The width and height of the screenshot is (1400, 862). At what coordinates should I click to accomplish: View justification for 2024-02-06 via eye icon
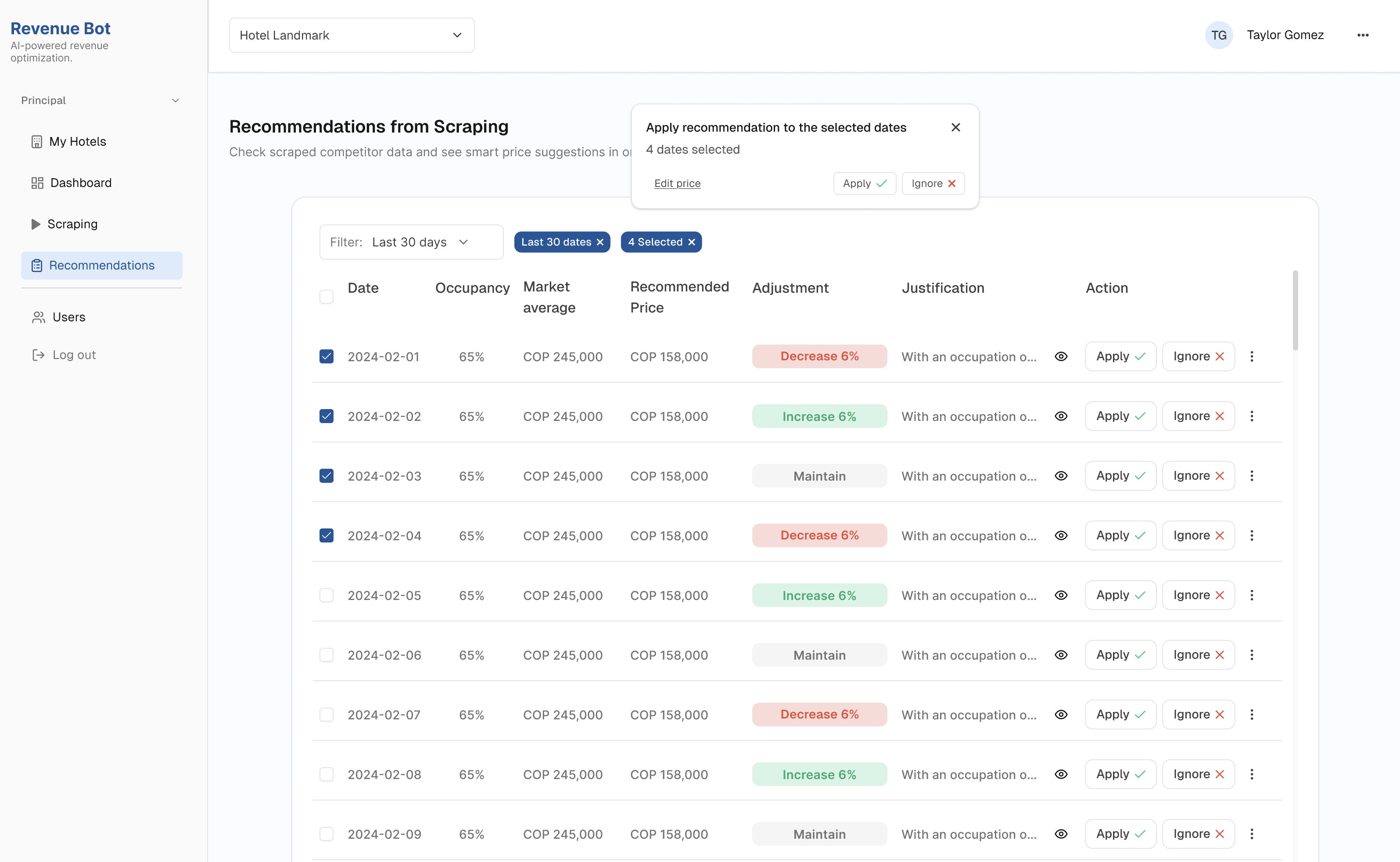coord(1060,654)
